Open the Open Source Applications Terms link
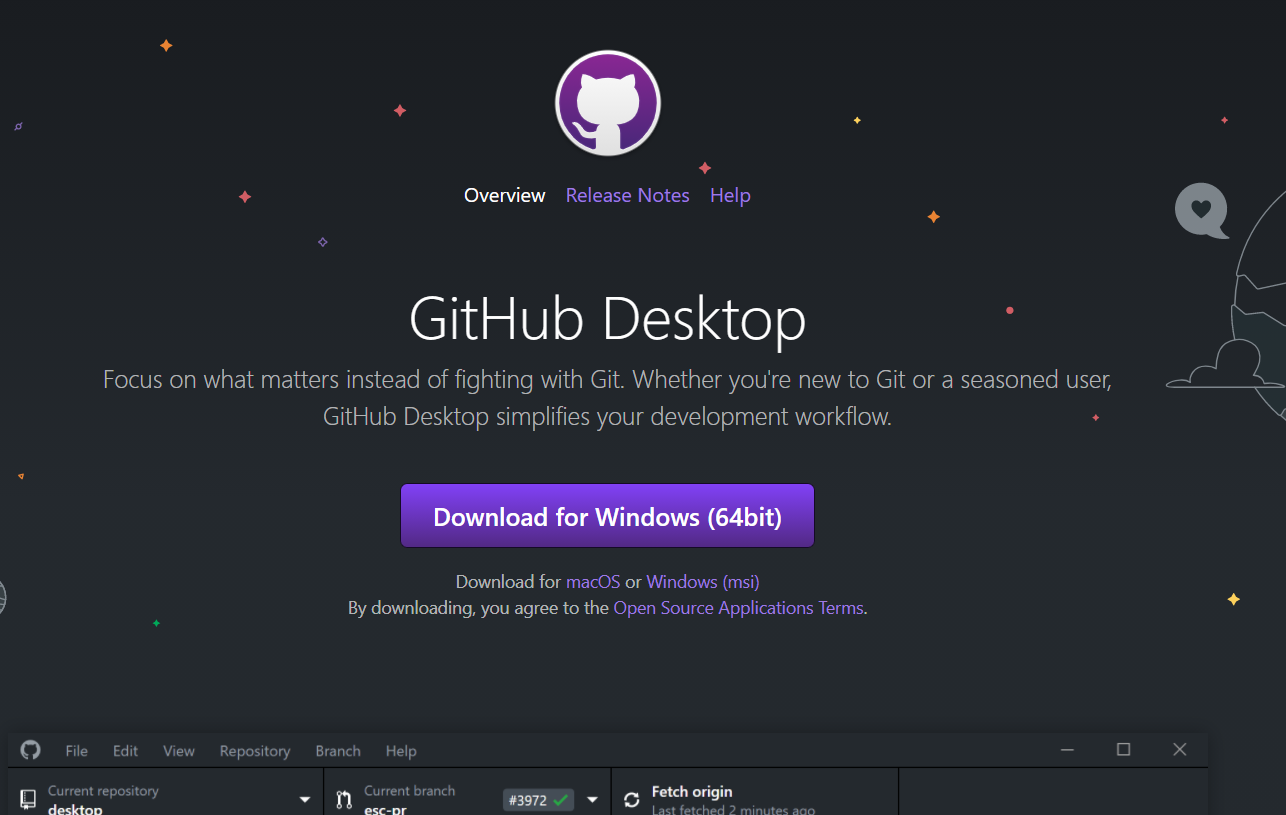This screenshot has height=815, width=1286. 738,608
